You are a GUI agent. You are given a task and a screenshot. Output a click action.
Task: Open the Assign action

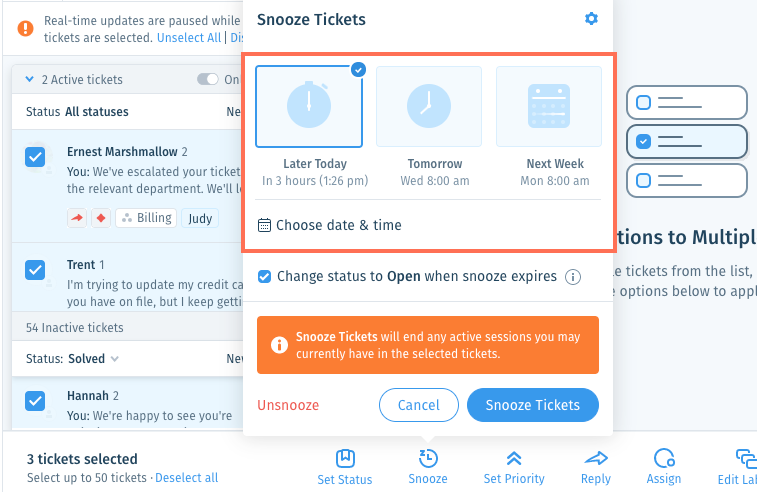(664, 466)
